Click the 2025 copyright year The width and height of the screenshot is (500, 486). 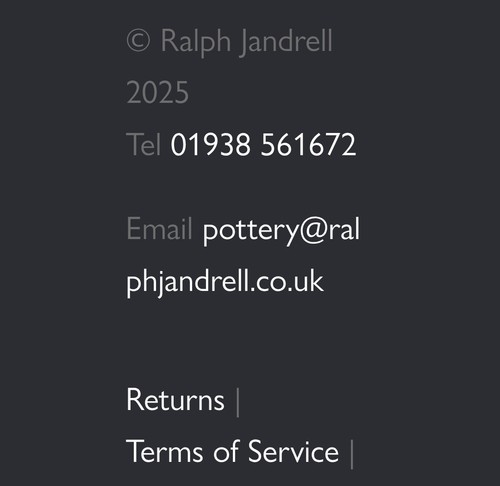pyautogui.click(x=158, y=93)
